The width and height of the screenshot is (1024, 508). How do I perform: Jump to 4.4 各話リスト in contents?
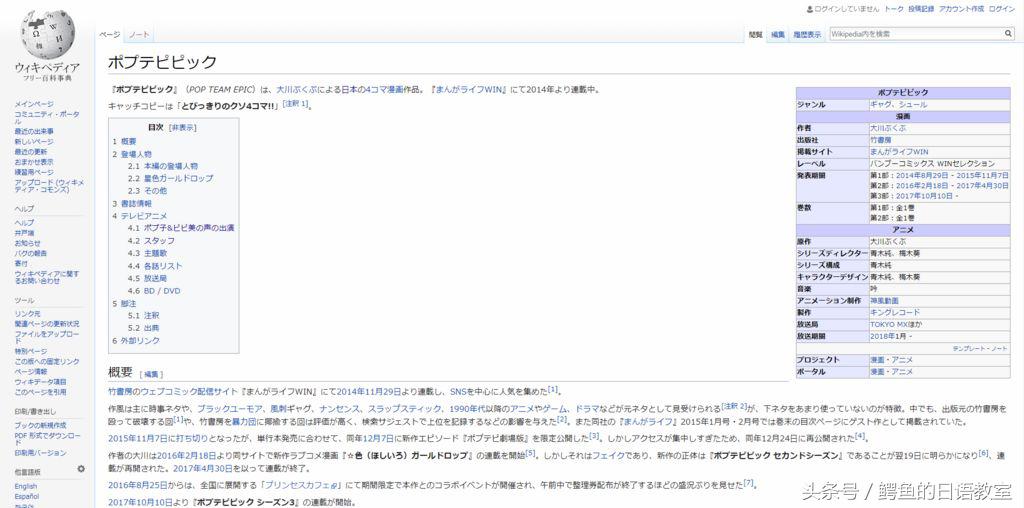tap(155, 266)
